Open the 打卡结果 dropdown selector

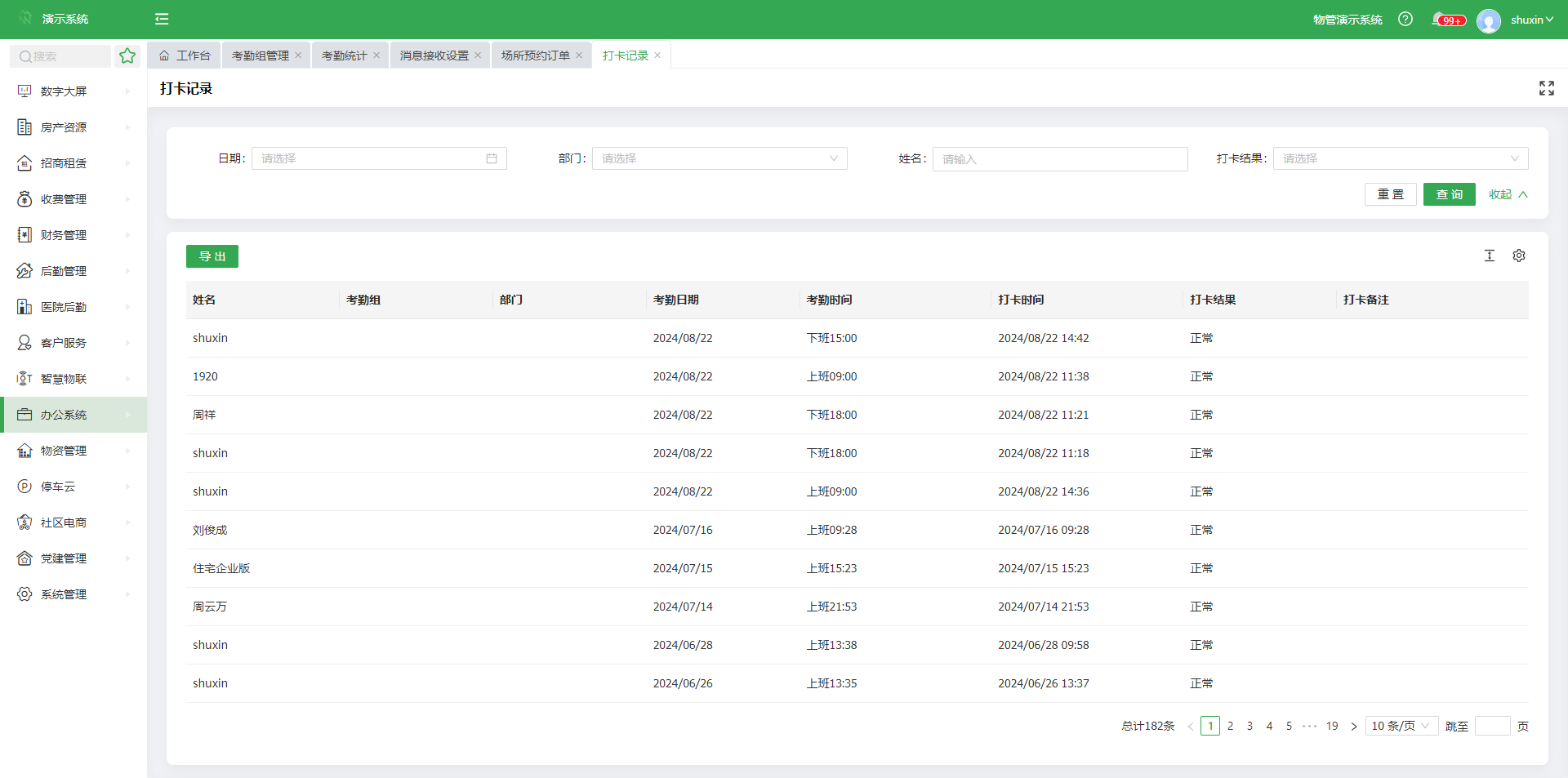point(1400,158)
